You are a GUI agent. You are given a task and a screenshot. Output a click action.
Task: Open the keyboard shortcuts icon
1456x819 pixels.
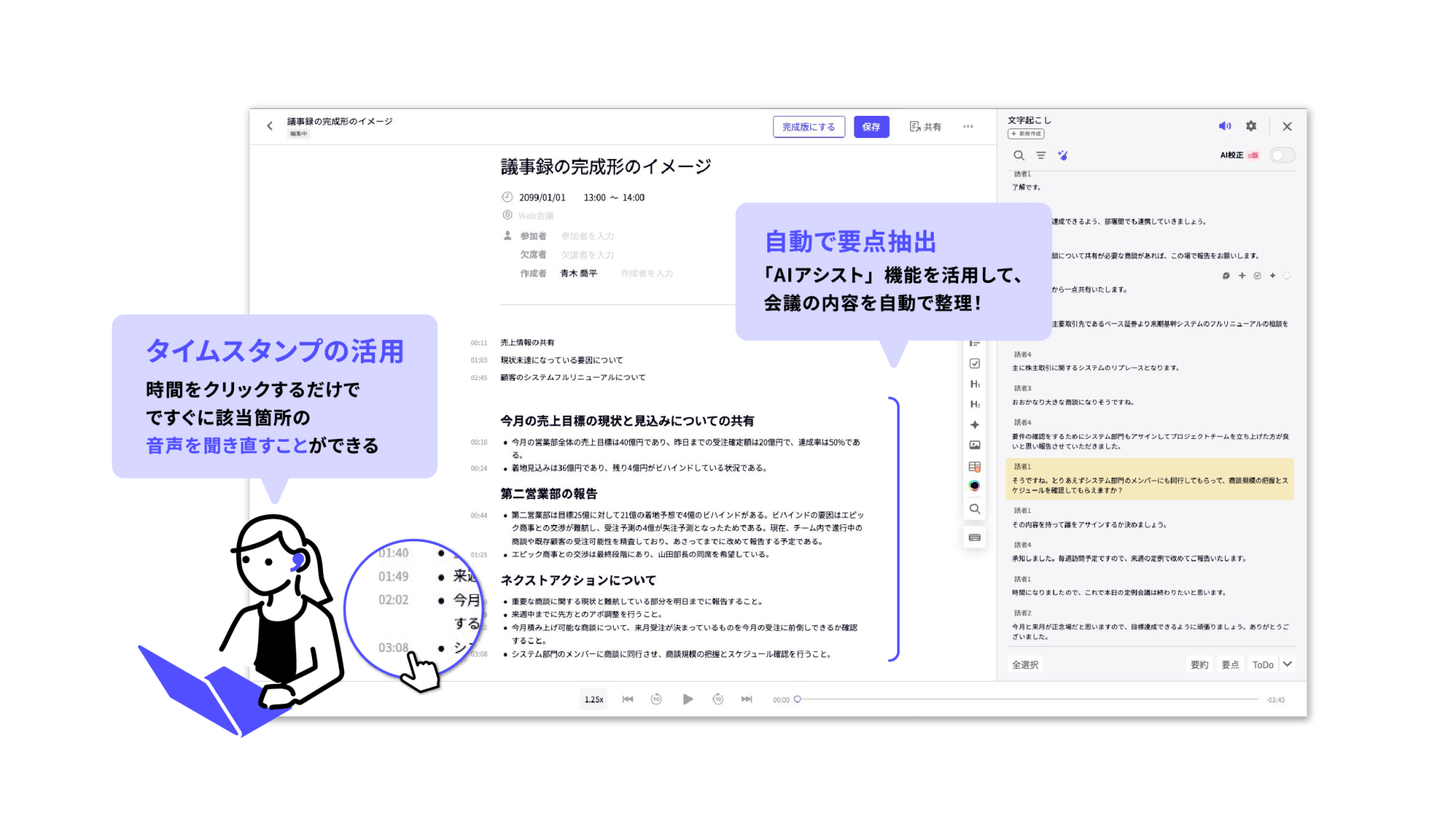pos(975,538)
